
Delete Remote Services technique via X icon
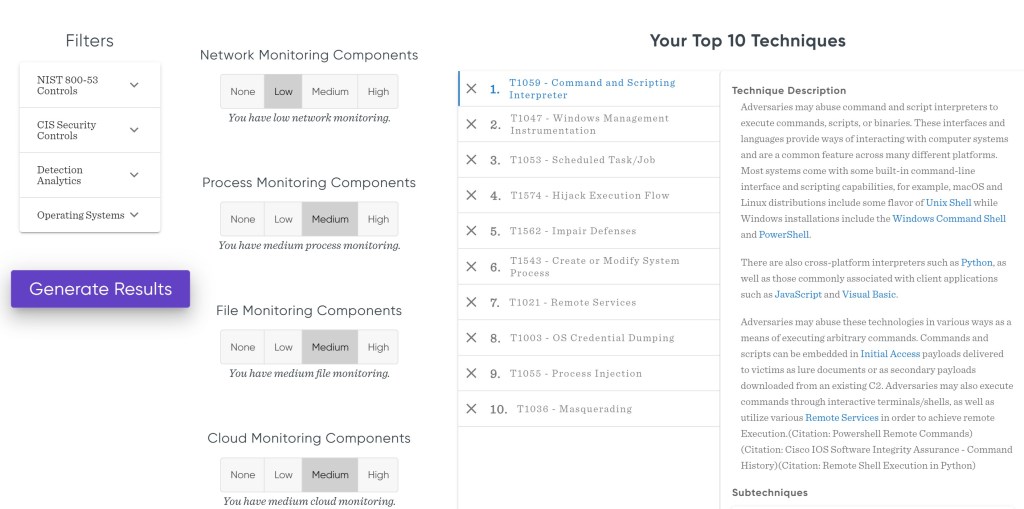[x=472, y=302]
